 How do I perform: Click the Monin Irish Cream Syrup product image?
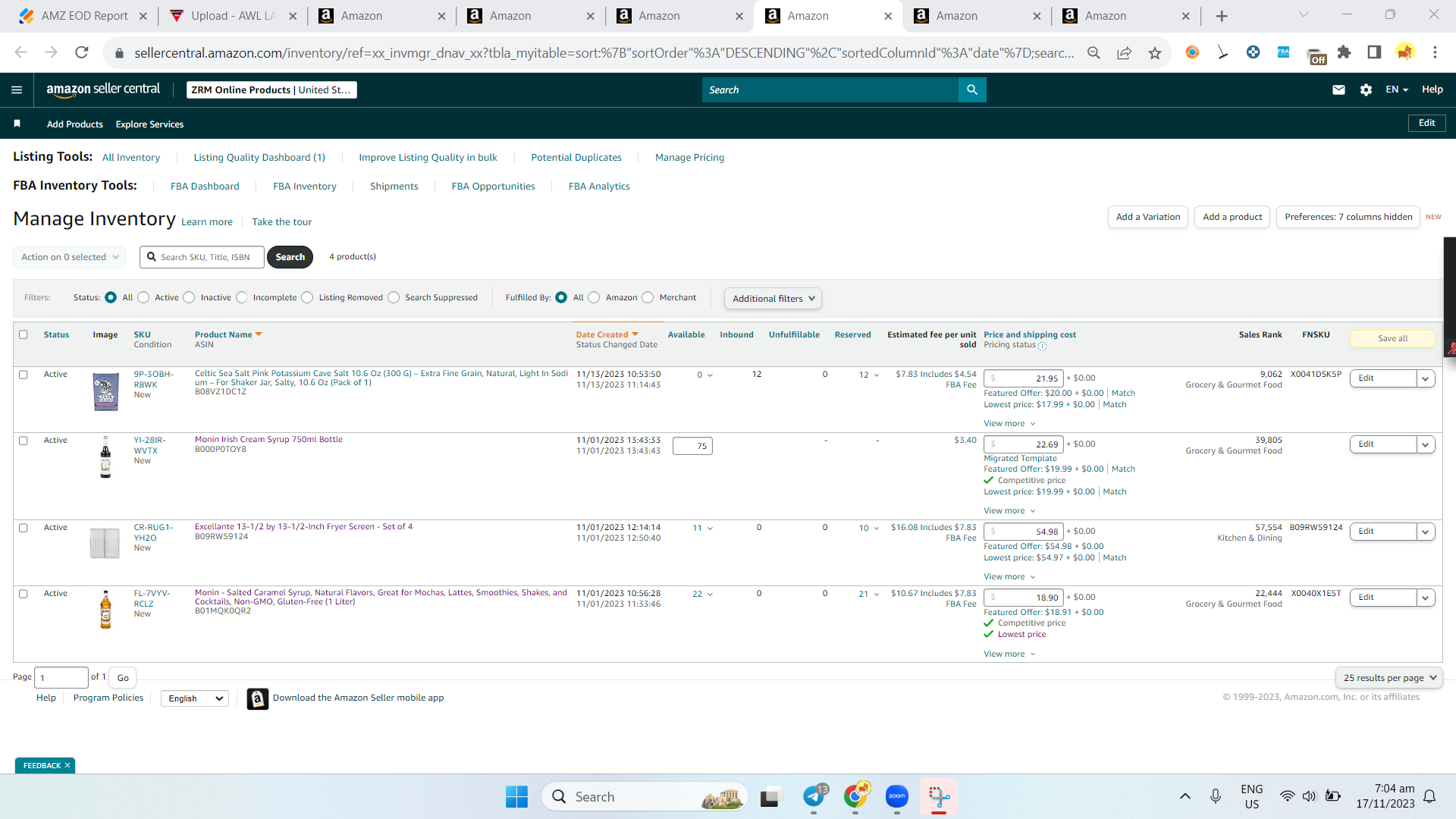coord(105,457)
